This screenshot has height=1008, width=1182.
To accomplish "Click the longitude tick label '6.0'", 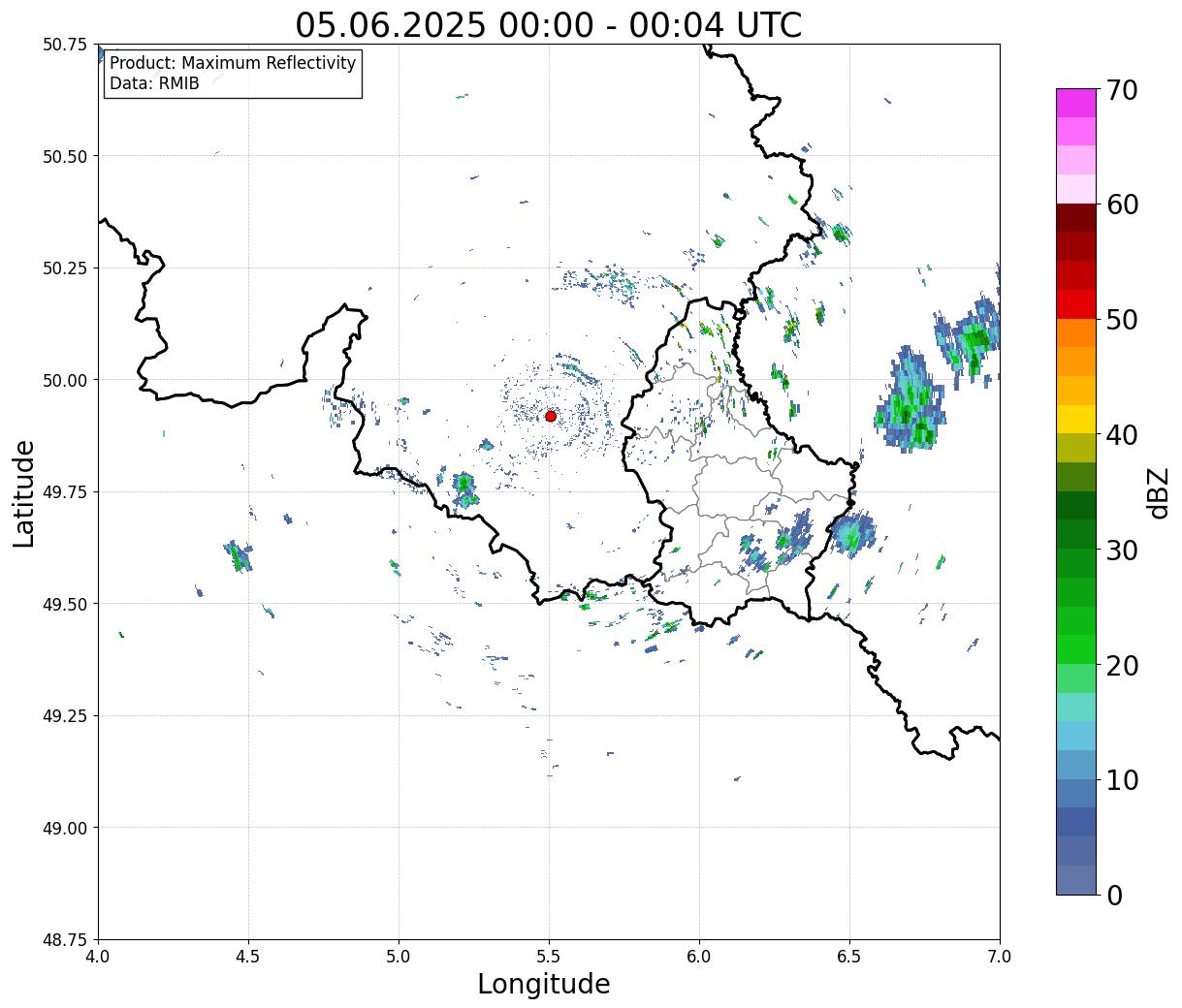I will (x=699, y=957).
